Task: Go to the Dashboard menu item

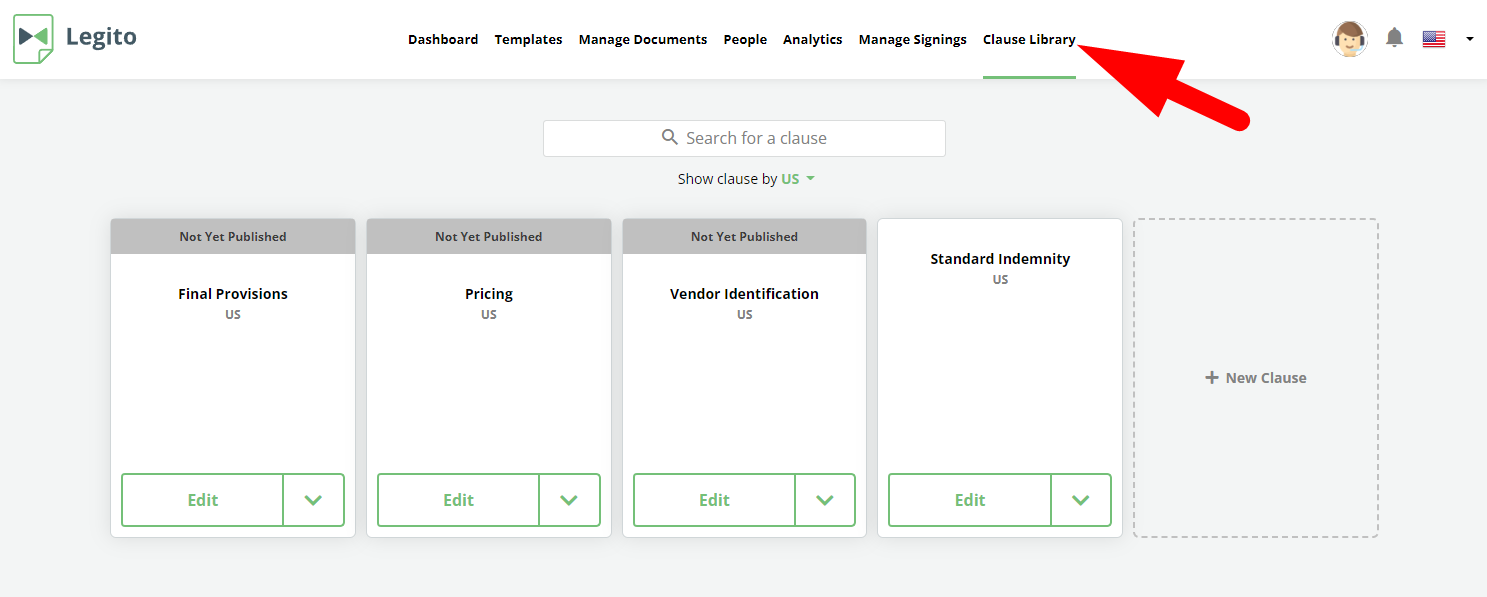Action: pyautogui.click(x=443, y=39)
